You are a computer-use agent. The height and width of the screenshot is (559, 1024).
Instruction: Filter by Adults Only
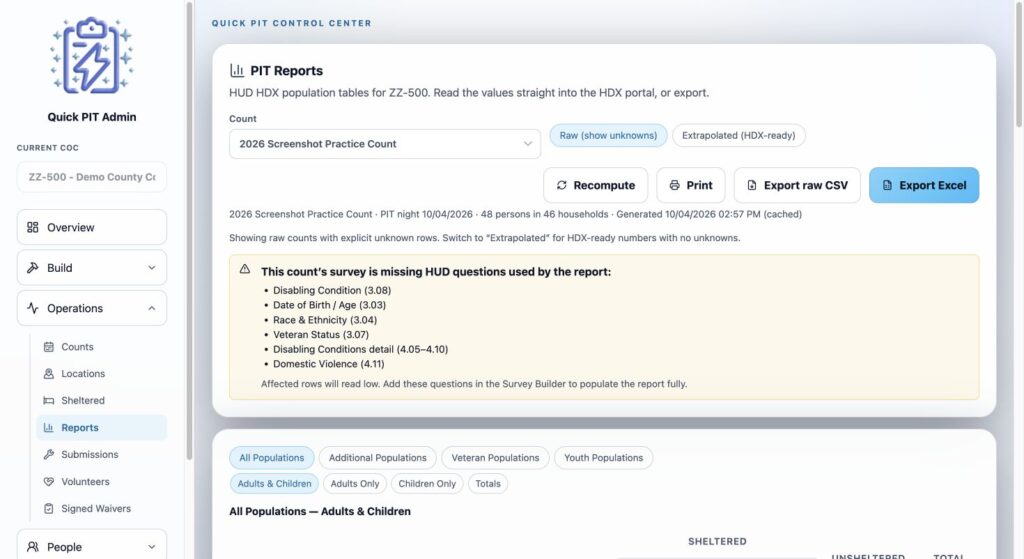355,484
